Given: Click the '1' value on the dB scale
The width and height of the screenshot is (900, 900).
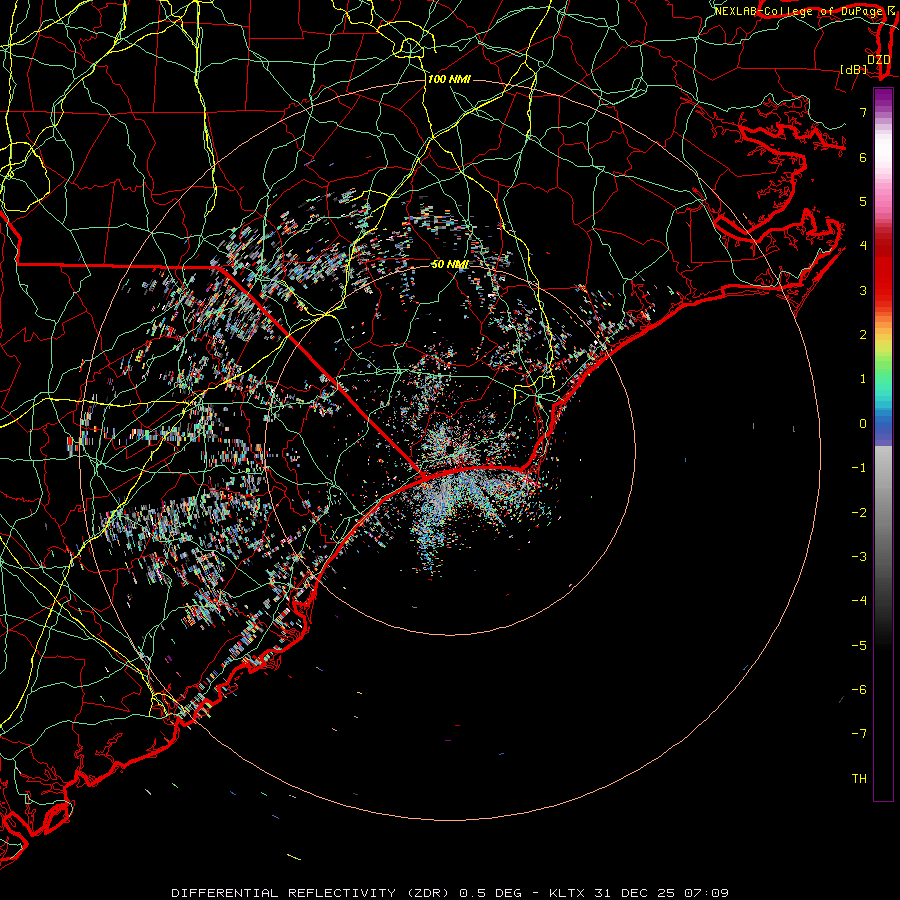Looking at the screenshot, I should [863, 379].
